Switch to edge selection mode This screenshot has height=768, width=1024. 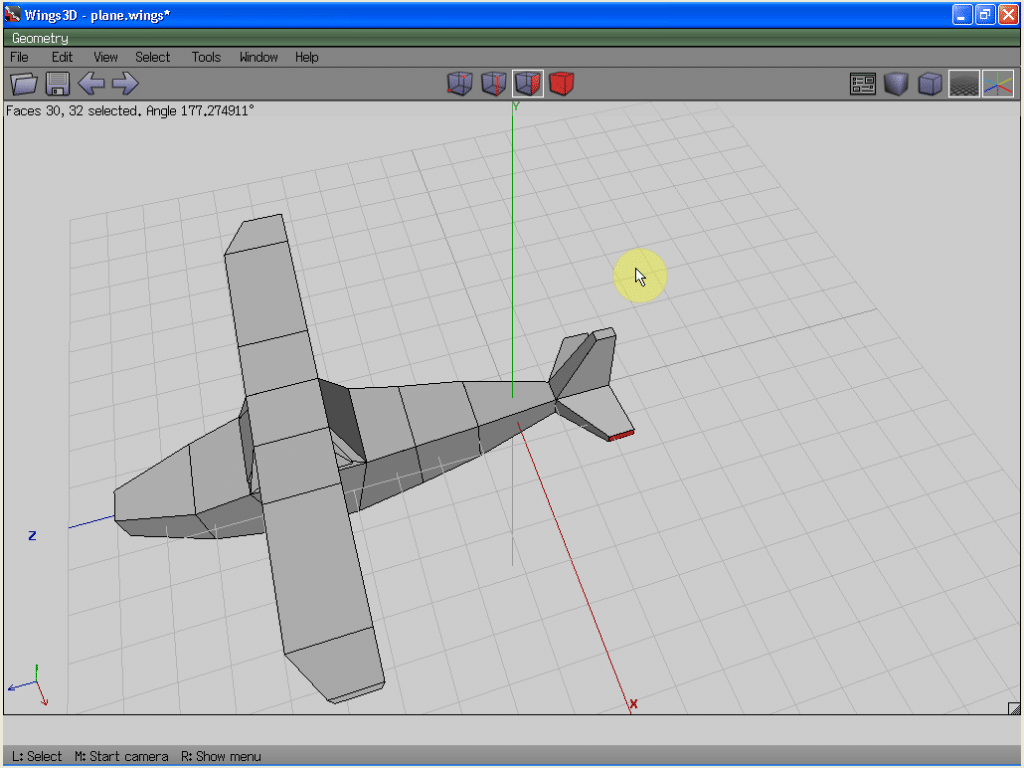click(494, 84)
